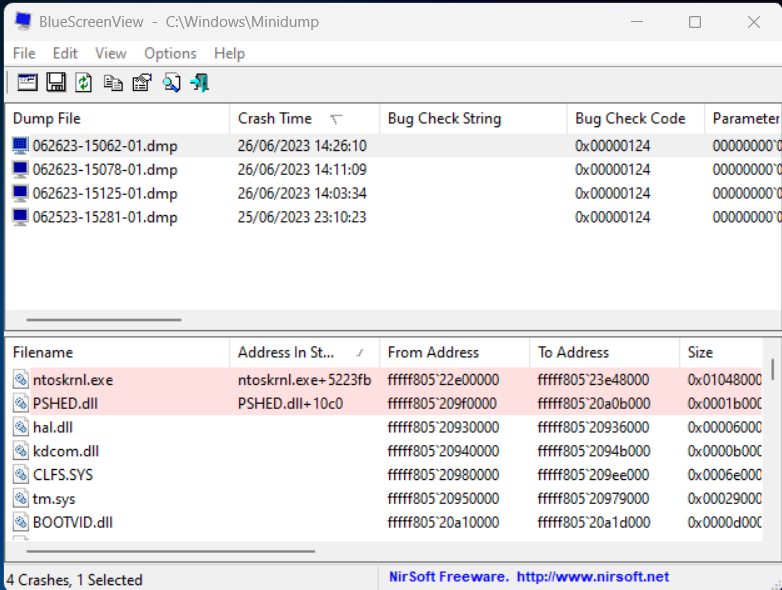Sort by Bug Check Code column

pyautogui.click(x=636, y=119)
